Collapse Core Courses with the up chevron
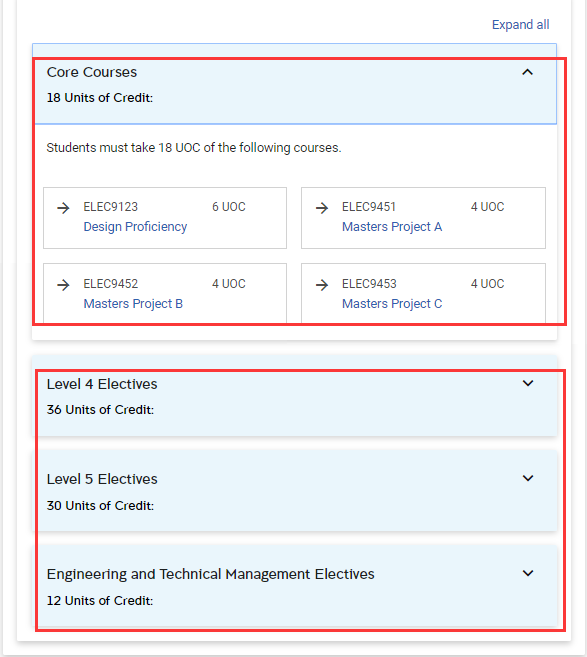Image resolution: width=587 pixels, height=657 pixels. (x=528, y=72)
